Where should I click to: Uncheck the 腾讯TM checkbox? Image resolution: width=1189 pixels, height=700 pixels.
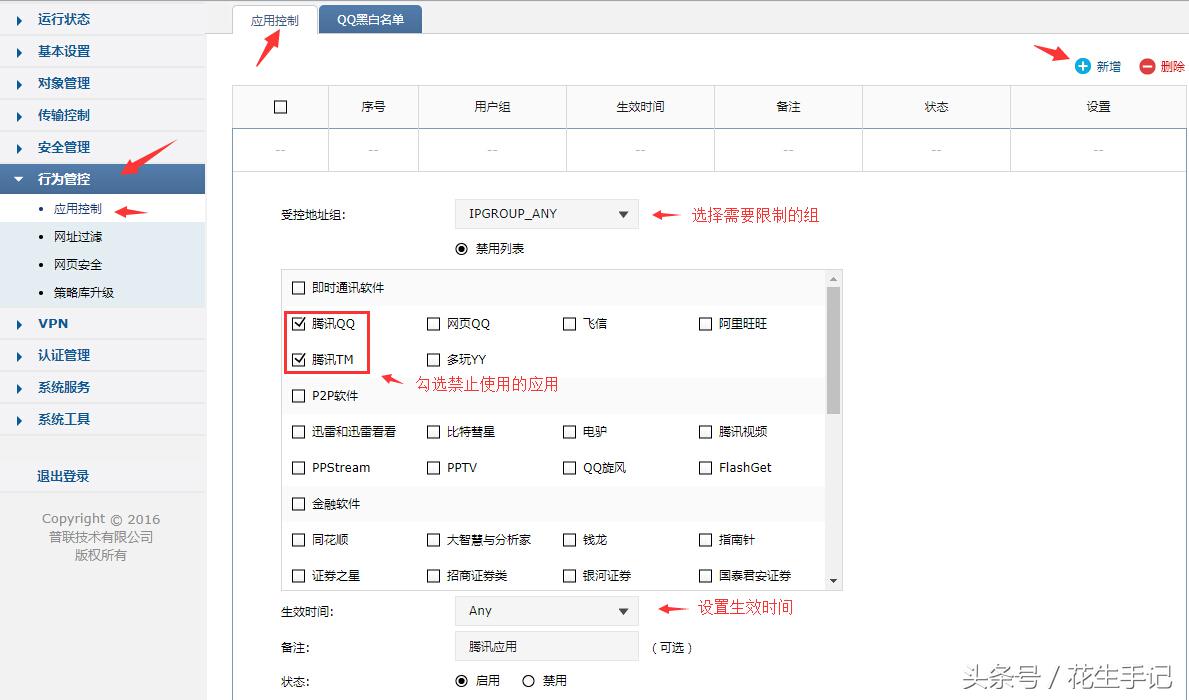[298, 359]
